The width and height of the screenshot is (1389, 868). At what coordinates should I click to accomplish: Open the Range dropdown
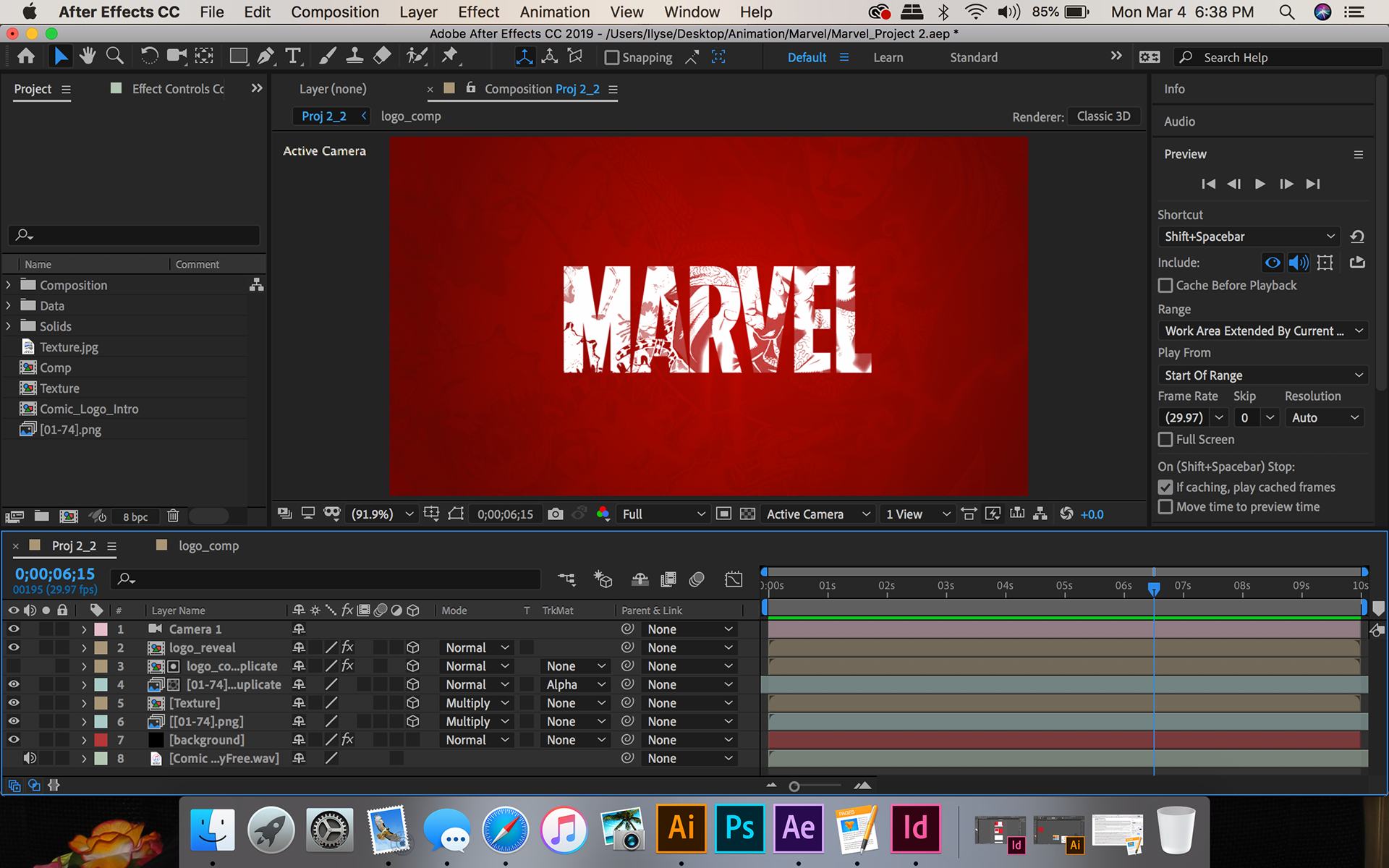(x=1262, y=331)
